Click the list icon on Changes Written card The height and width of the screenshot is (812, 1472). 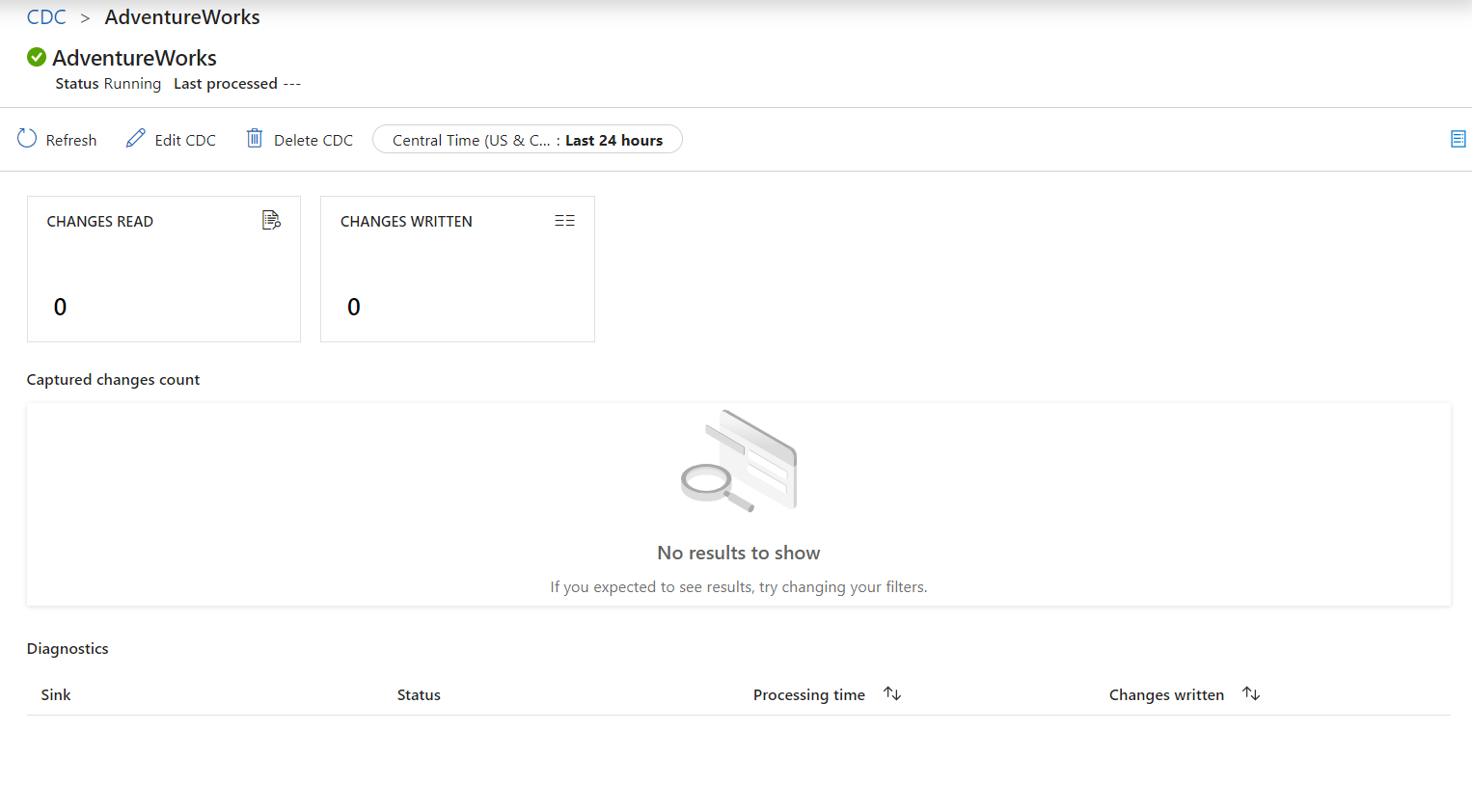(564, 220)
